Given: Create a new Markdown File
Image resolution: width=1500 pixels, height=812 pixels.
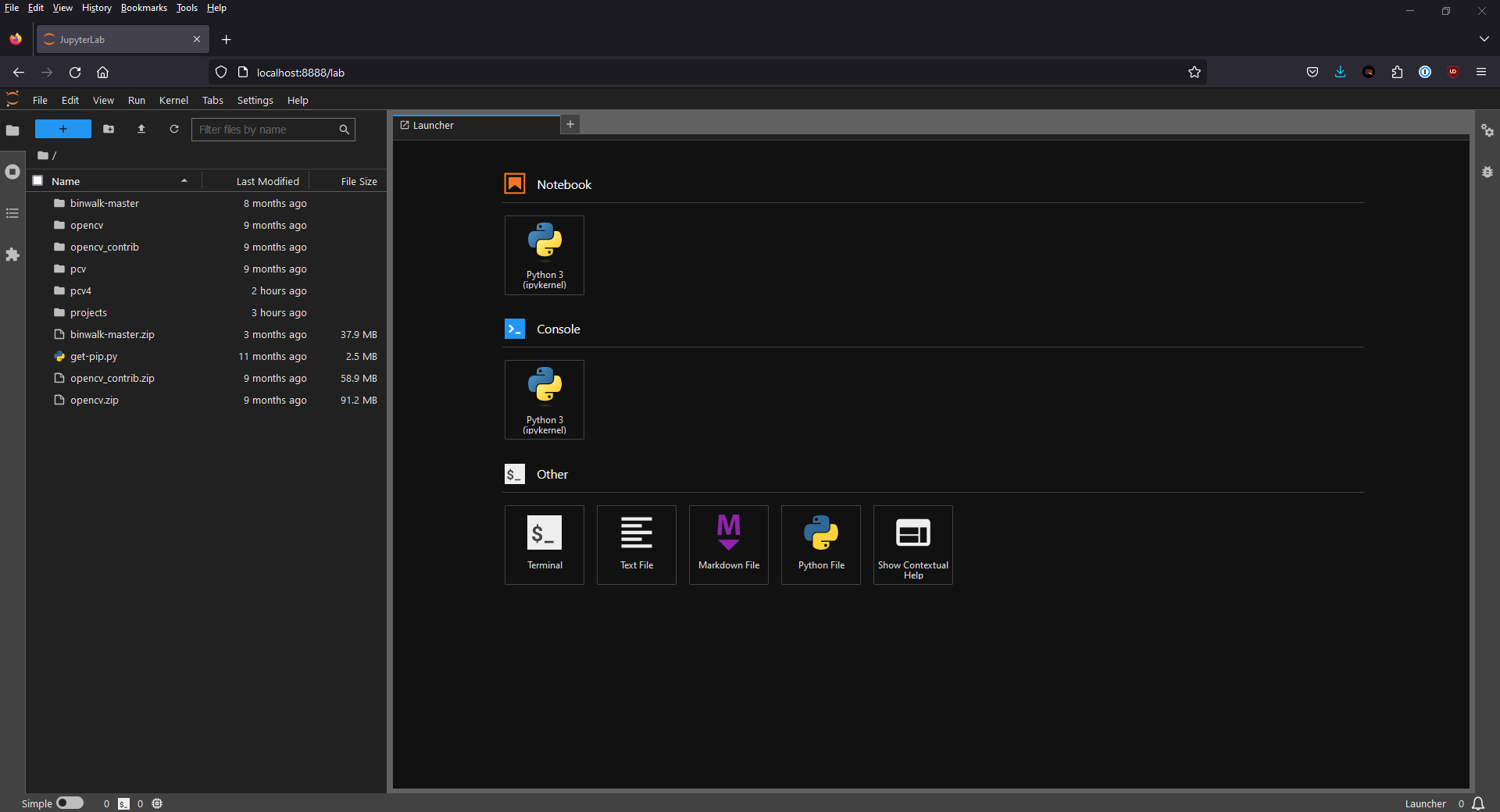Looking at the screenshot, I should click(x=728, y=544).
